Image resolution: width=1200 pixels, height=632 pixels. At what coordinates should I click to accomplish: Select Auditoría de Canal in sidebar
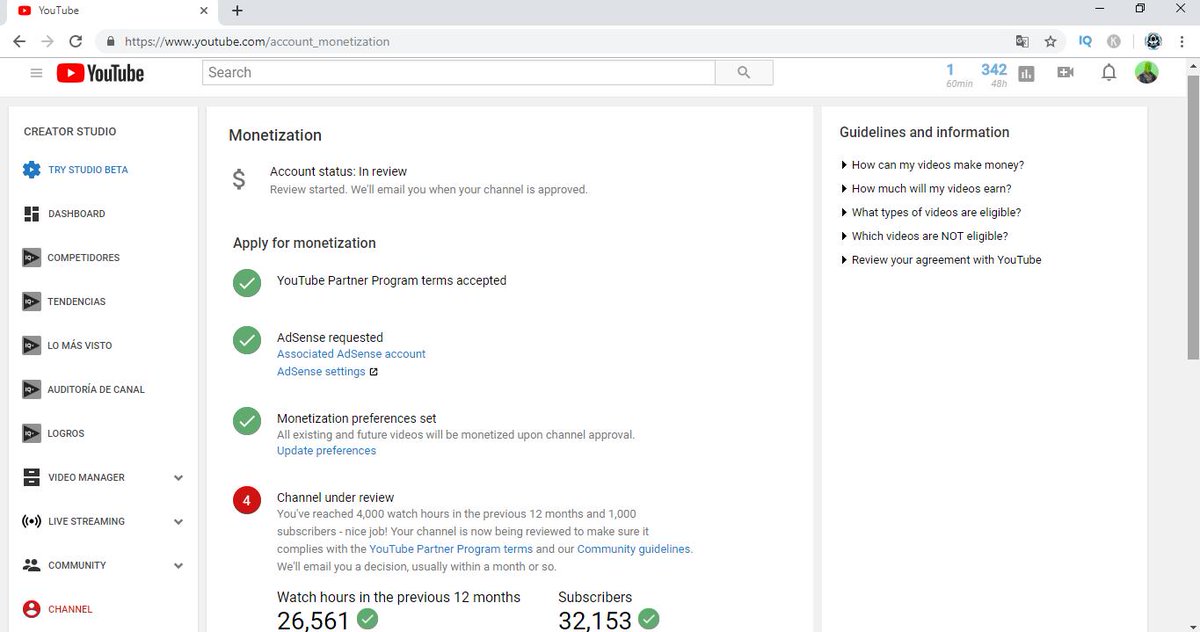[x=96, y=390]
